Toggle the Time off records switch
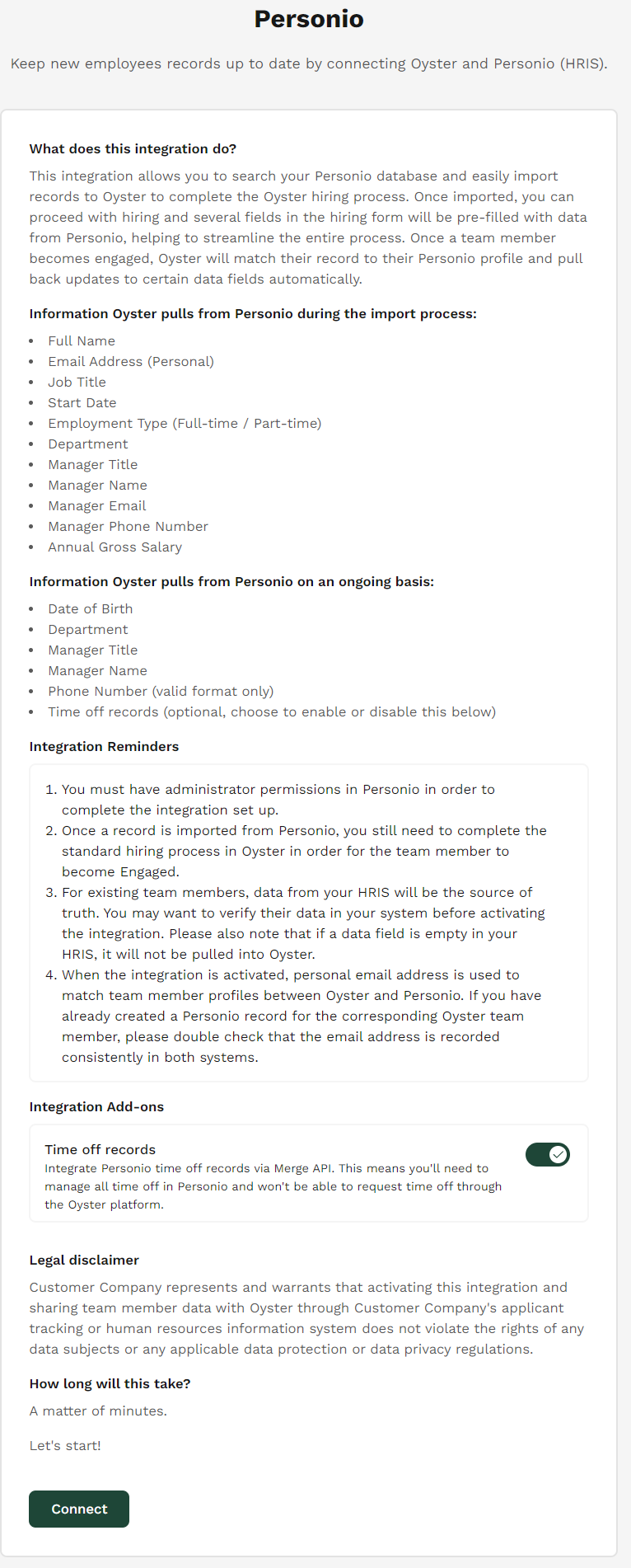The width and height of the screenshot is (631, 1568). 548,1154
